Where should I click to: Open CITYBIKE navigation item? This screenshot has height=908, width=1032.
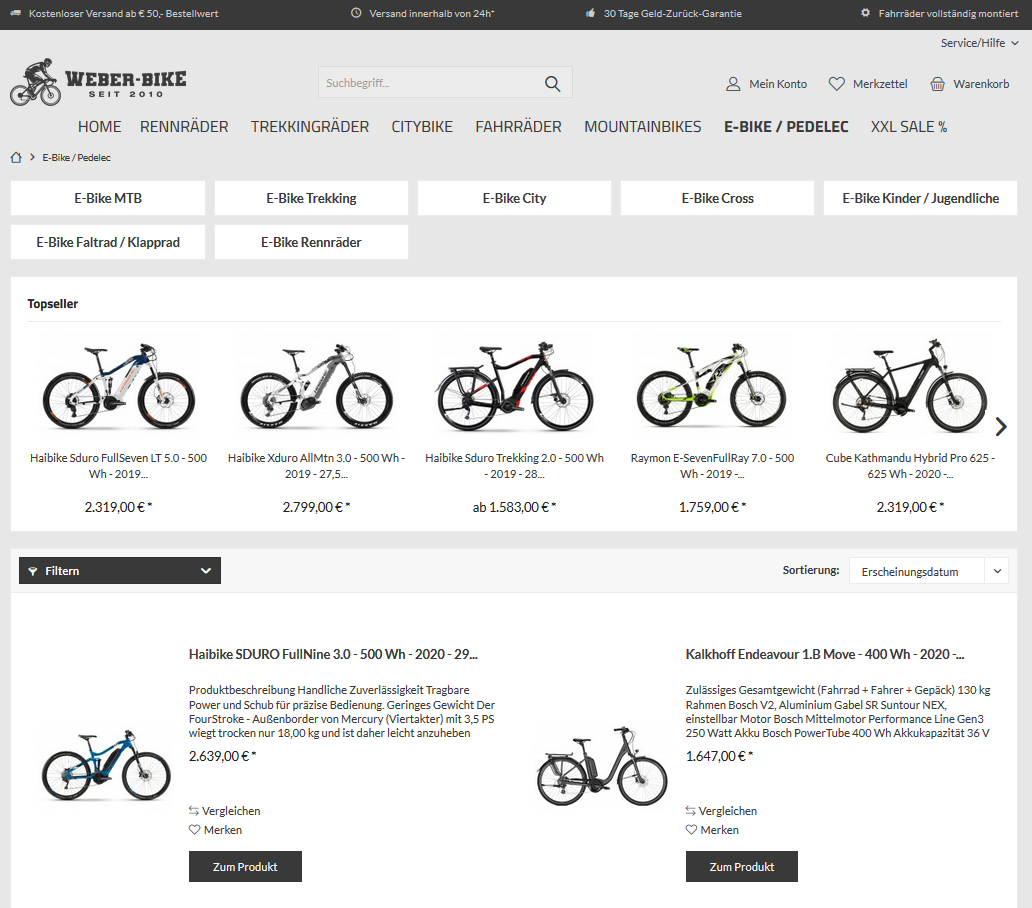coord(422,127)
